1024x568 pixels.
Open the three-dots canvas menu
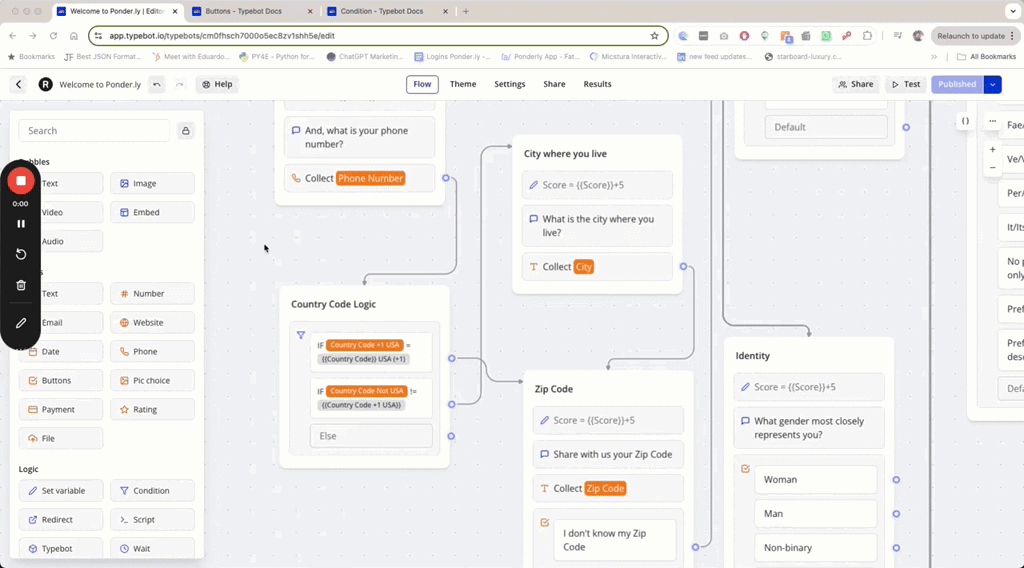tap(992, 121)
